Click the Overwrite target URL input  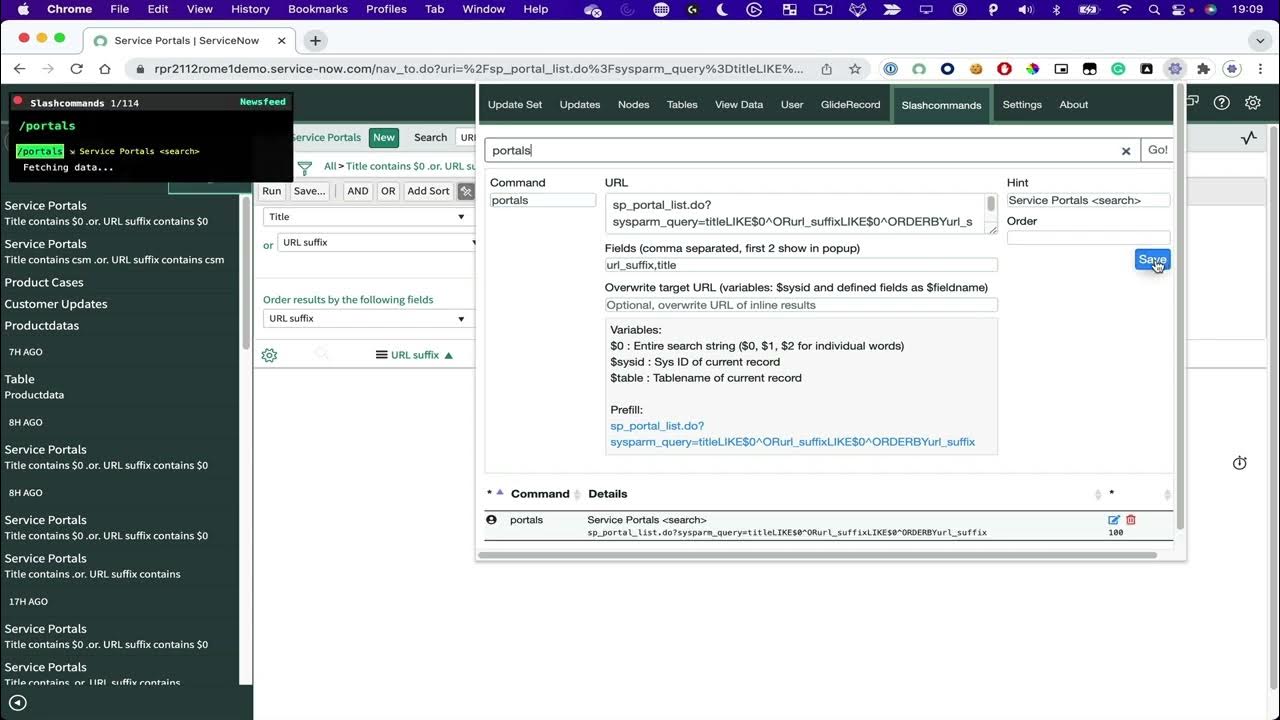[801, 305]
